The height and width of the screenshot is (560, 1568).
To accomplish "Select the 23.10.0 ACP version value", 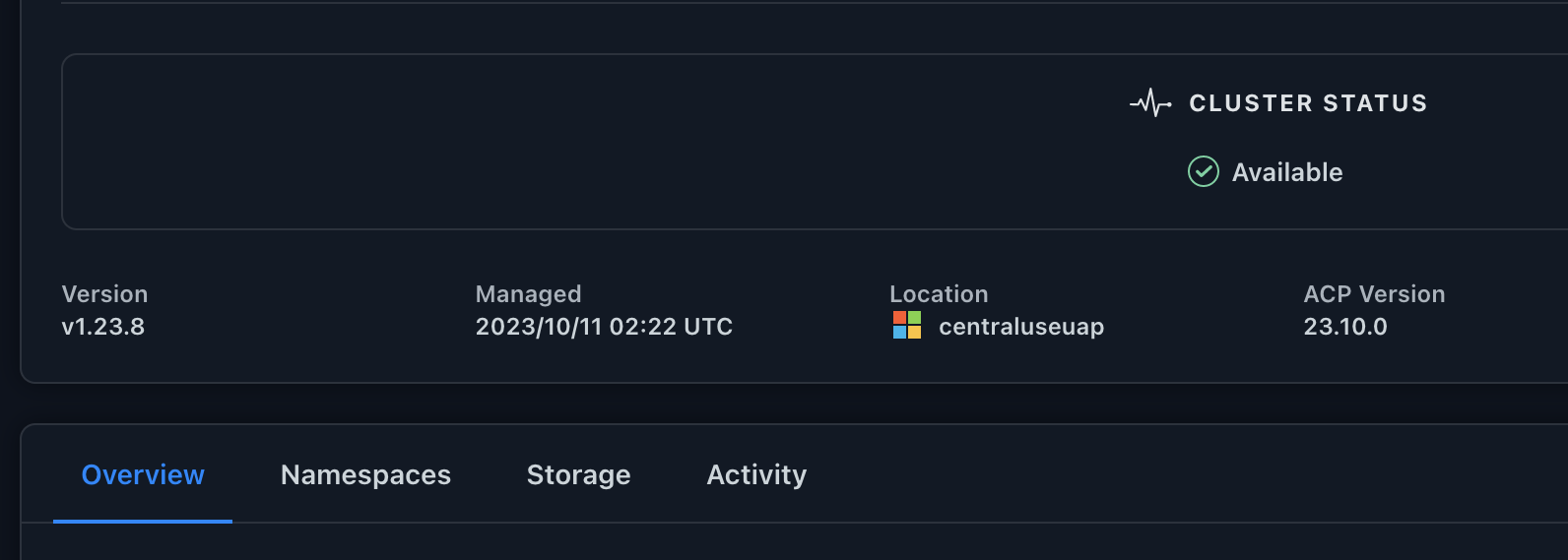I will pyautogui.click(x=1345, y=327).
